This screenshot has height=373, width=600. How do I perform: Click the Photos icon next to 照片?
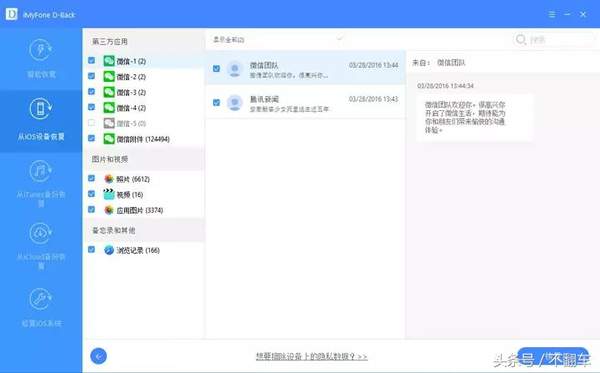(x=109, y=179)
